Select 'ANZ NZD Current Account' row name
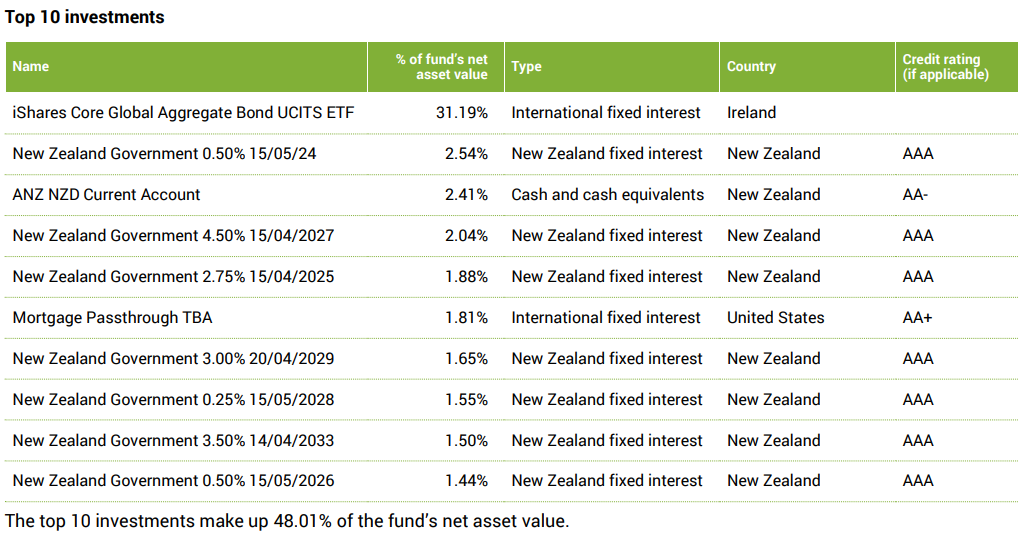 click(106, 195)
